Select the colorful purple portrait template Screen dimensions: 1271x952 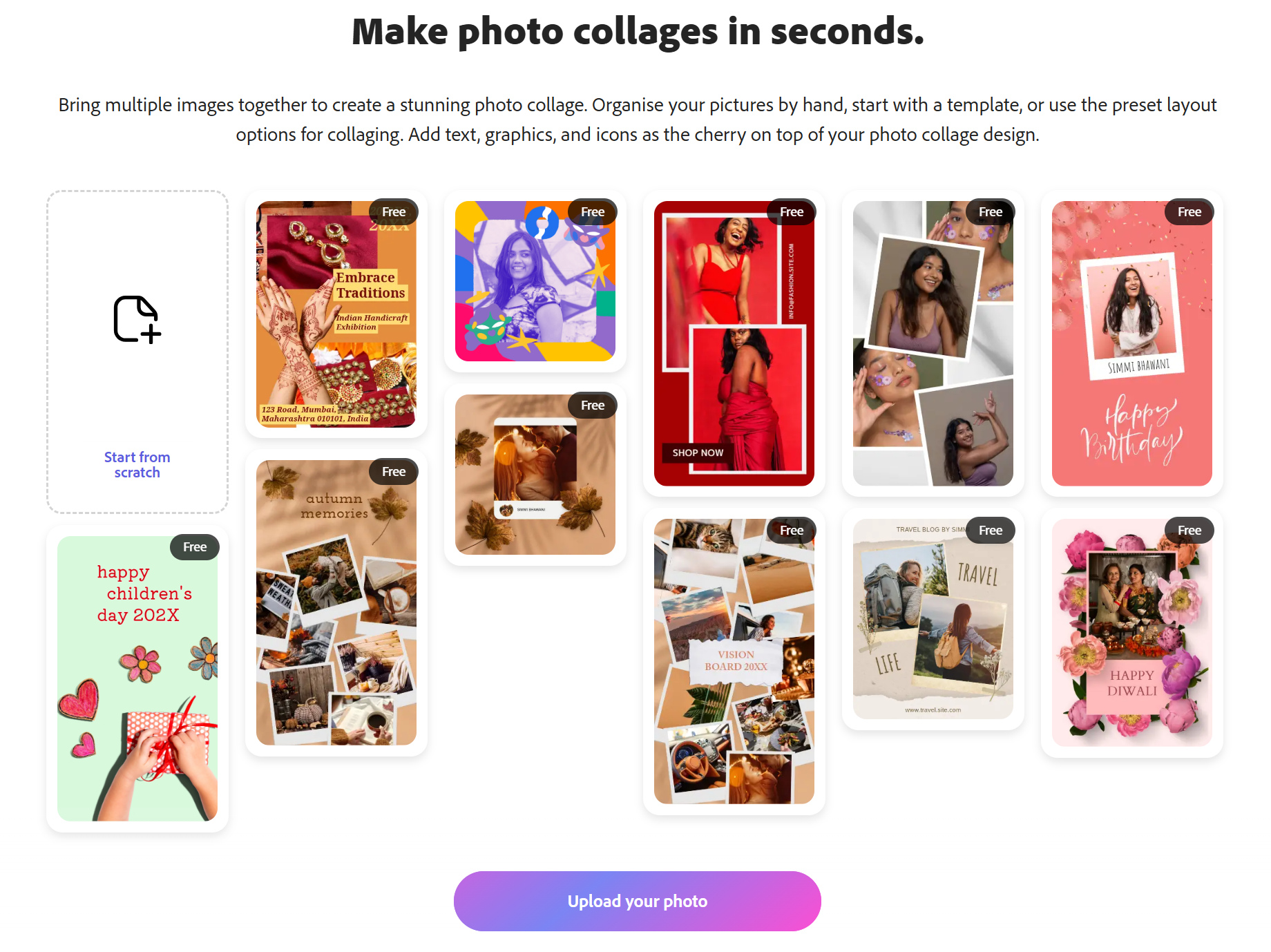535,281
